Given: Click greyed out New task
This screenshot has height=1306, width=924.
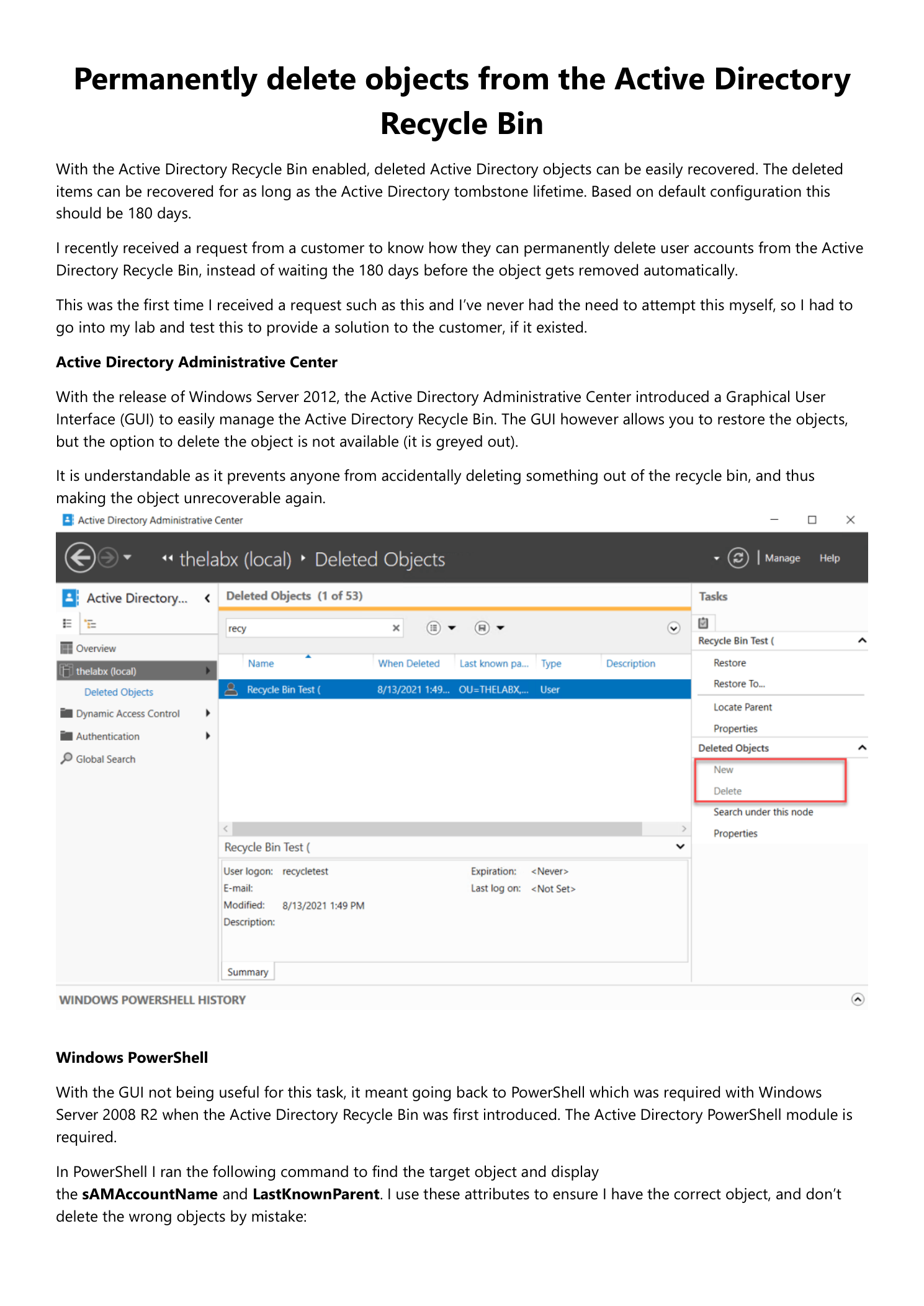Looking at the screenshot, I should (723, 769).
